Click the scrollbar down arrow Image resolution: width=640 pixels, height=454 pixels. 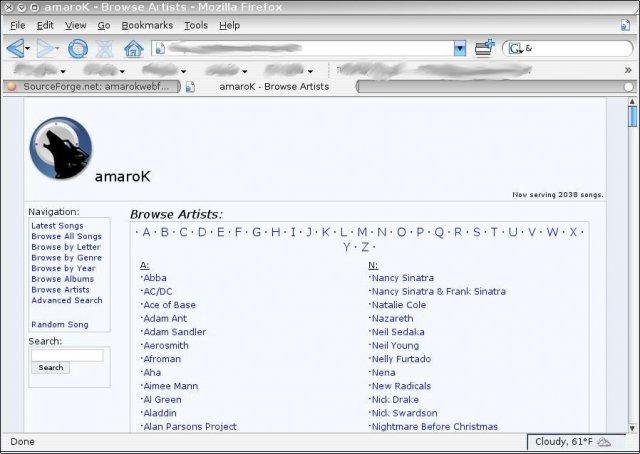[x=632, y=428]
